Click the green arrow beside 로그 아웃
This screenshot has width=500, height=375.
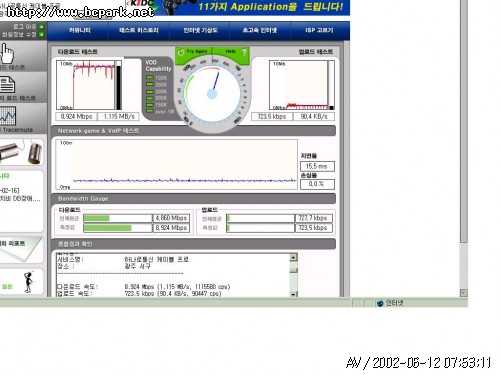click(x=41, y=26)
